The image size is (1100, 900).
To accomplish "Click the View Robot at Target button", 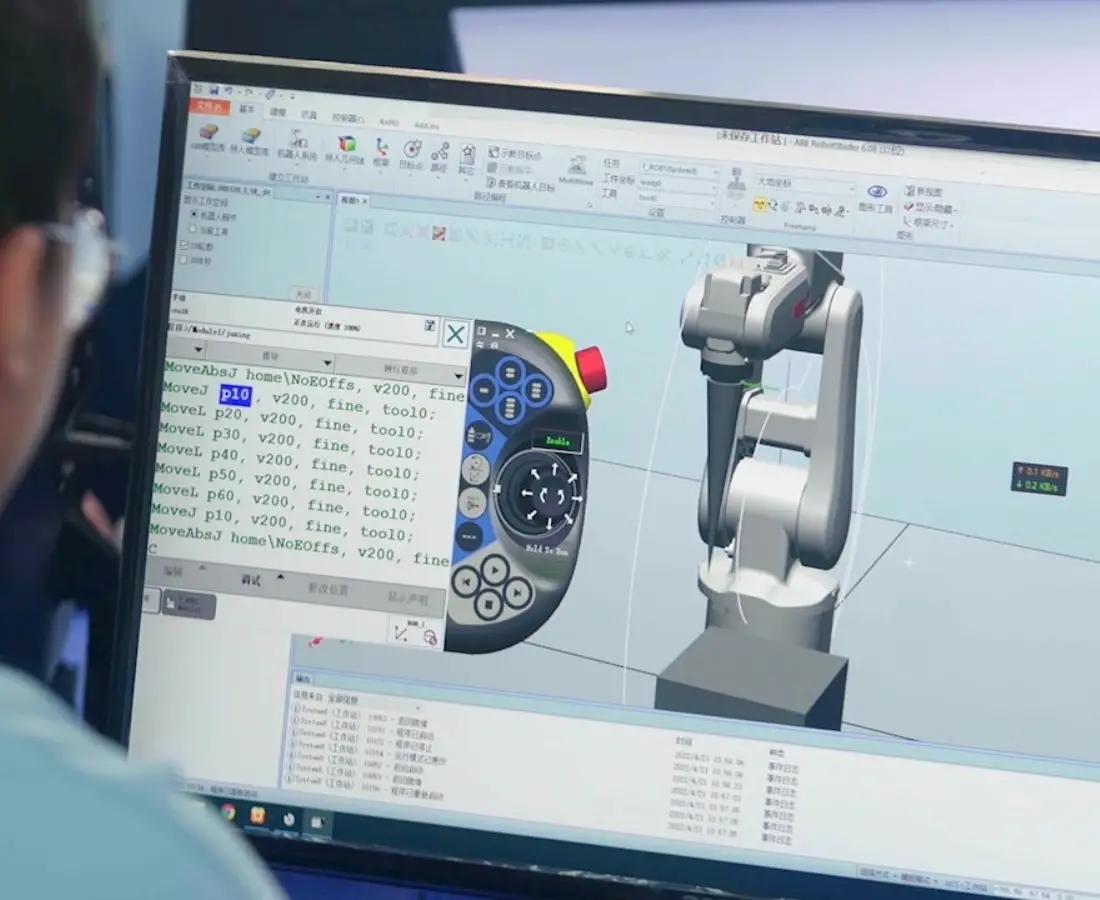I will [521, 186].
